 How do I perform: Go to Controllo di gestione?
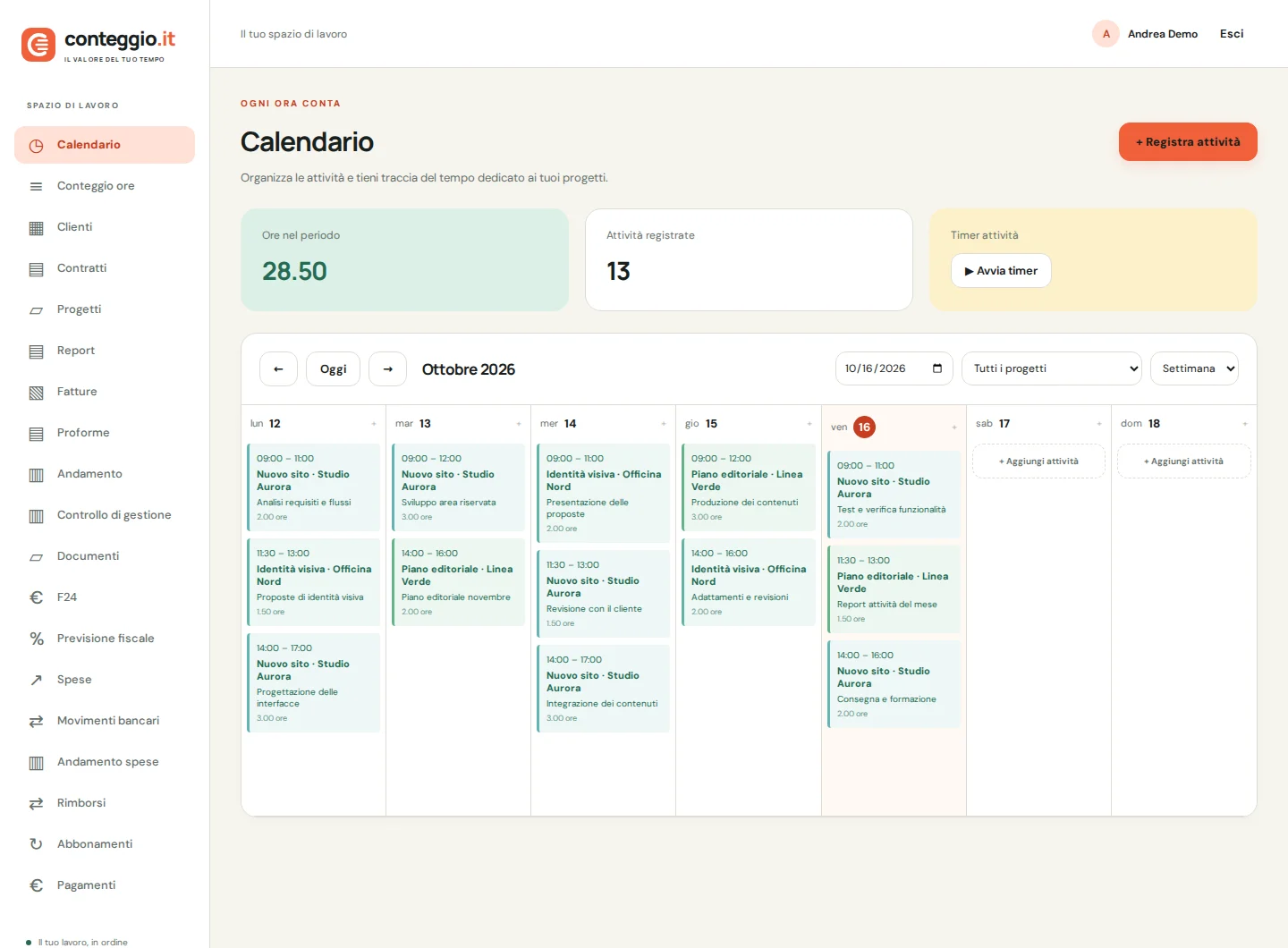click(x=105, y=515)
